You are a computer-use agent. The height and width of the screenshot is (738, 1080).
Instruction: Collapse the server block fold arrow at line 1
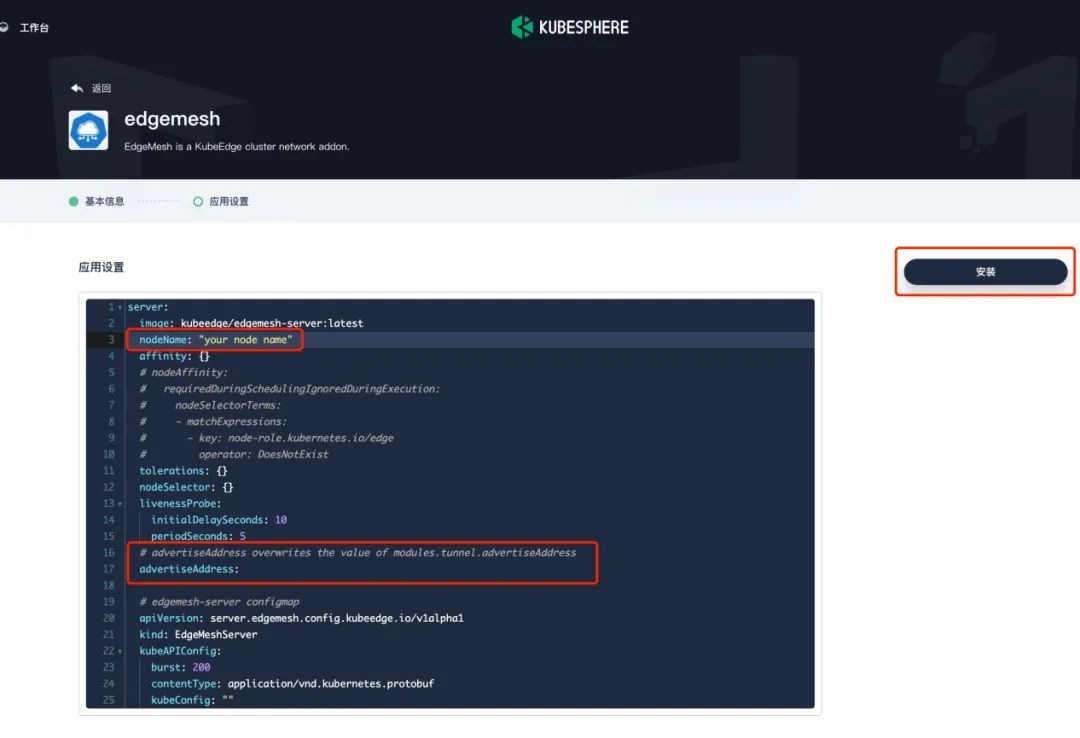coord(120,307)
